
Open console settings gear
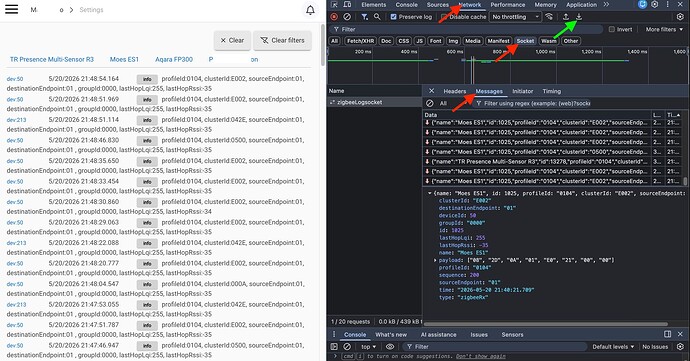[x=680, y=347]
